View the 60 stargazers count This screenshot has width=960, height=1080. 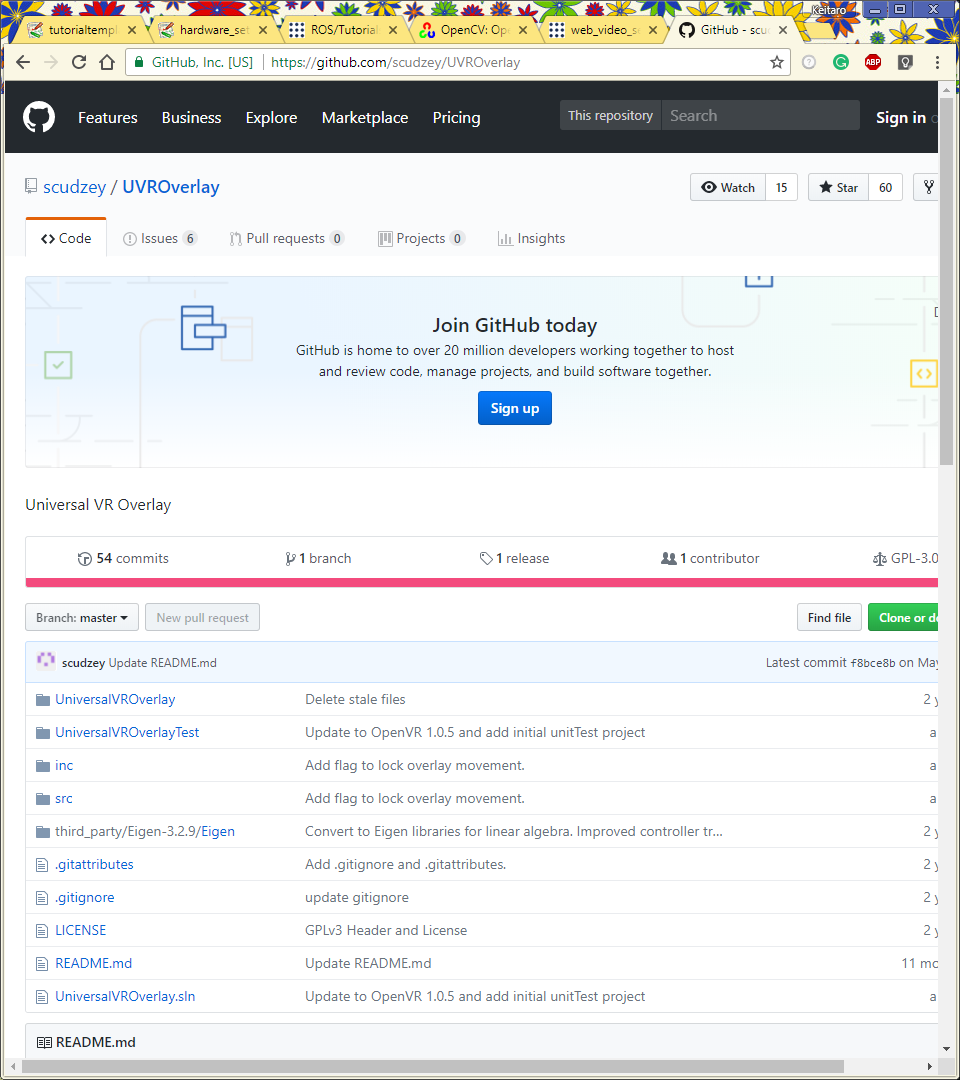tap(886, 187)
